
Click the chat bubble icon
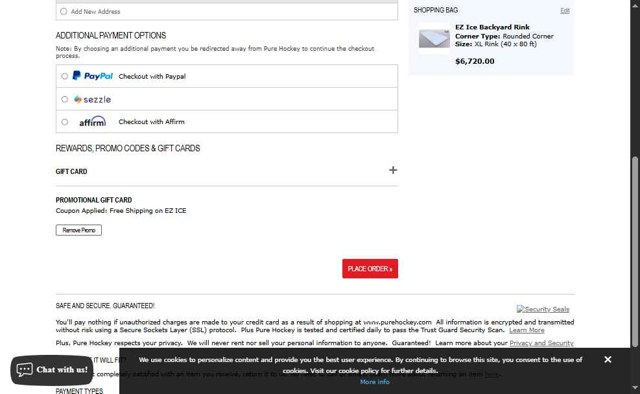point(24,370)
